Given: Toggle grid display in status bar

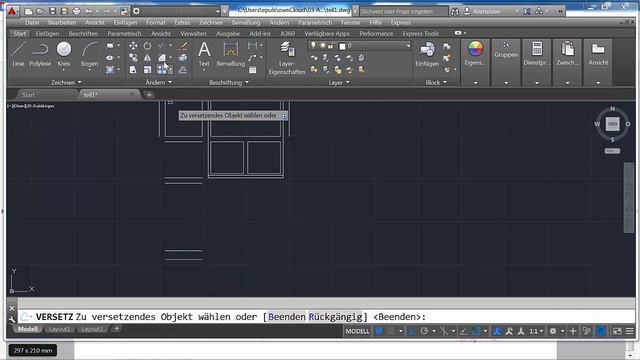Looking at the screenshot, I should pyautogui.click(x=379, y=331).
